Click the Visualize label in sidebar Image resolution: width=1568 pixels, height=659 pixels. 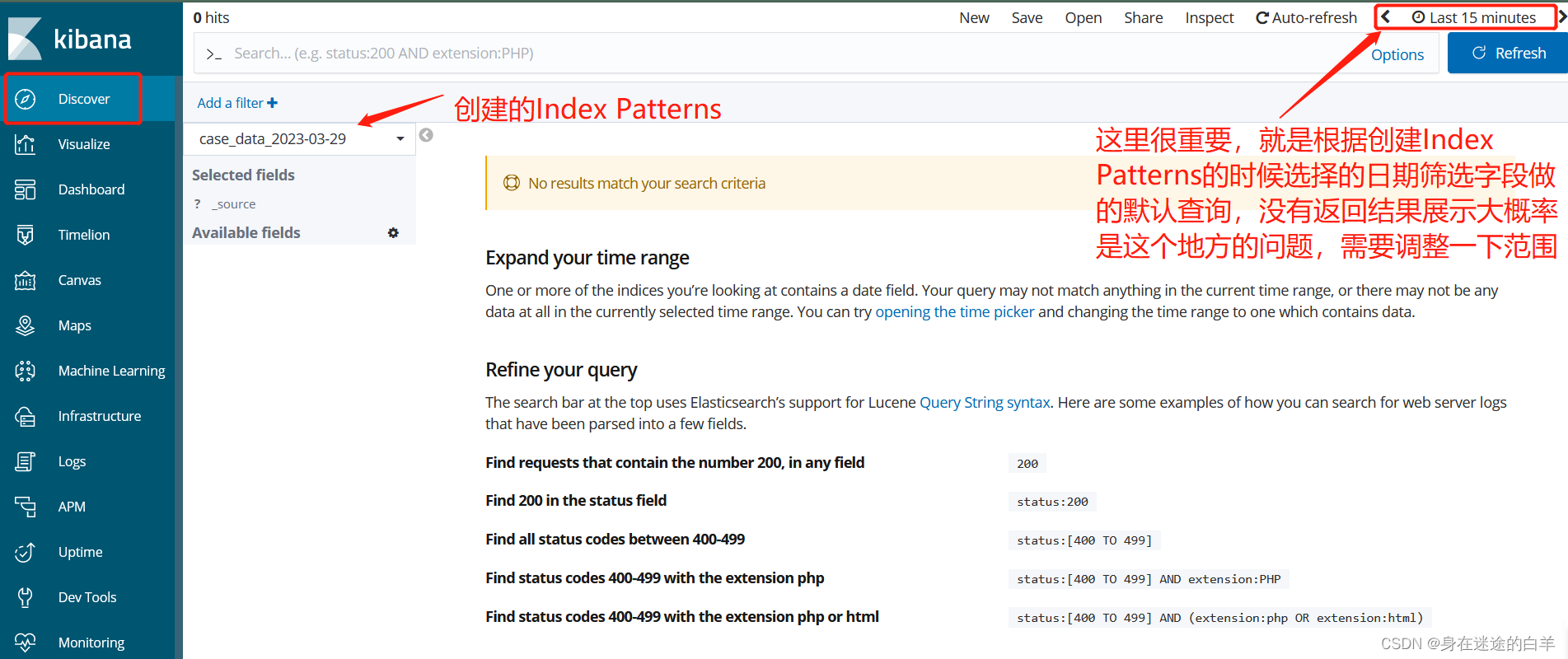[x=84, y=144]
